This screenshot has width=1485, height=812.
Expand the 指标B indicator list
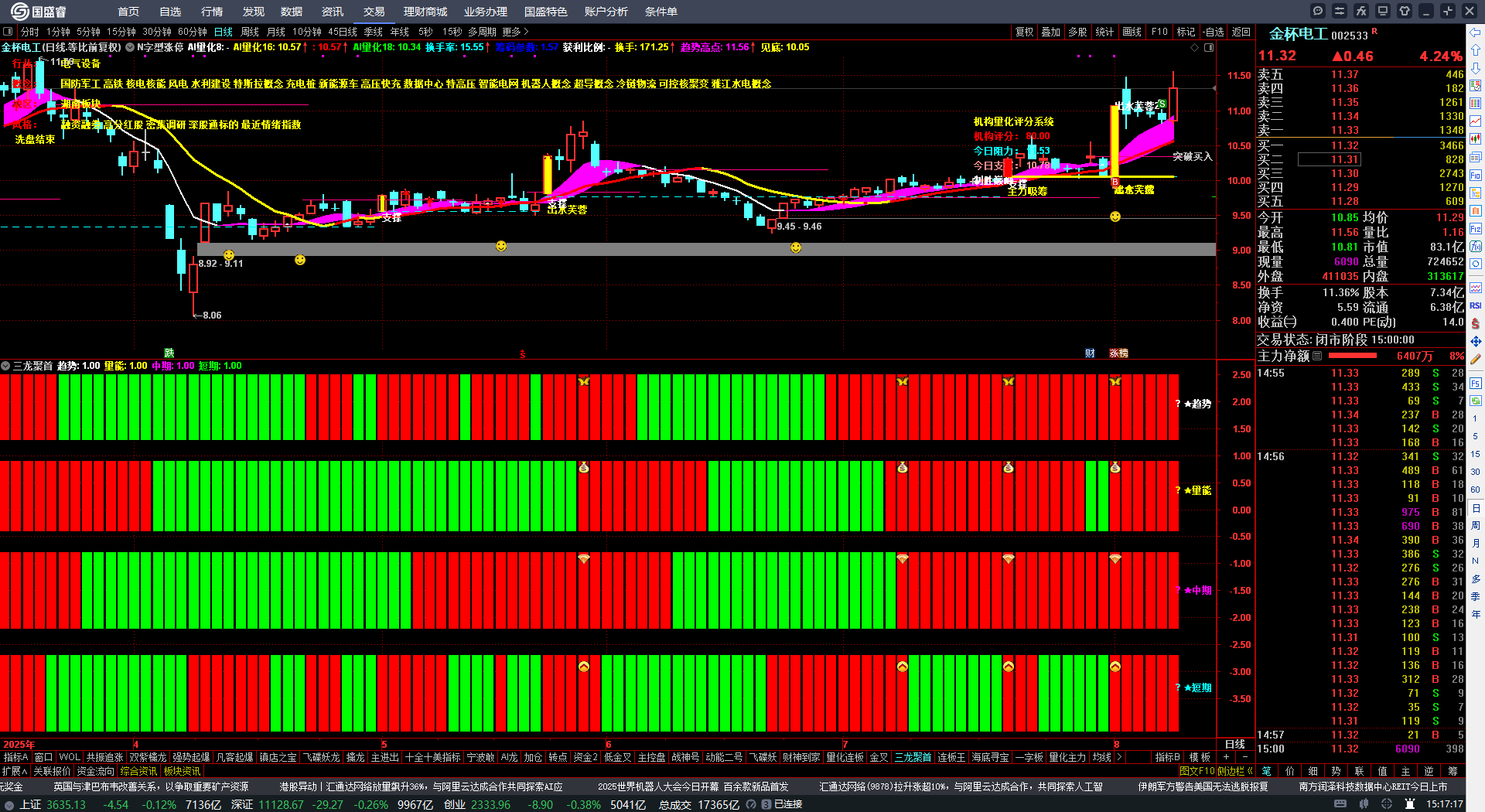click(1167, 757)
